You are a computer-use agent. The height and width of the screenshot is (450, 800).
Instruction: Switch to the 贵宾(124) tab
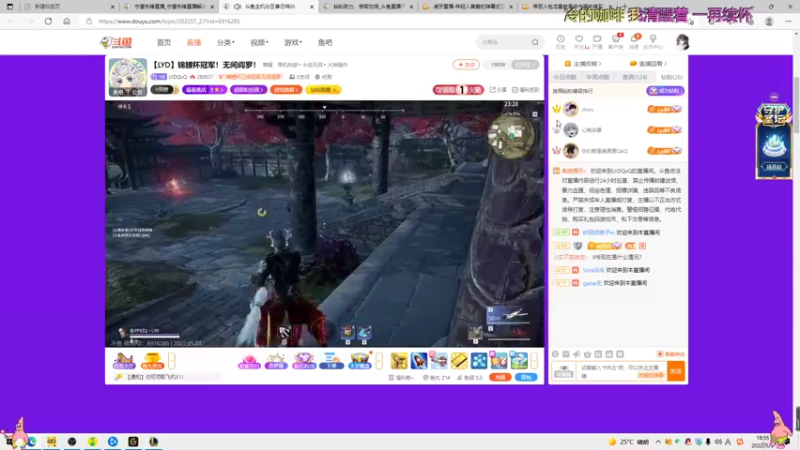pos(635,77)
